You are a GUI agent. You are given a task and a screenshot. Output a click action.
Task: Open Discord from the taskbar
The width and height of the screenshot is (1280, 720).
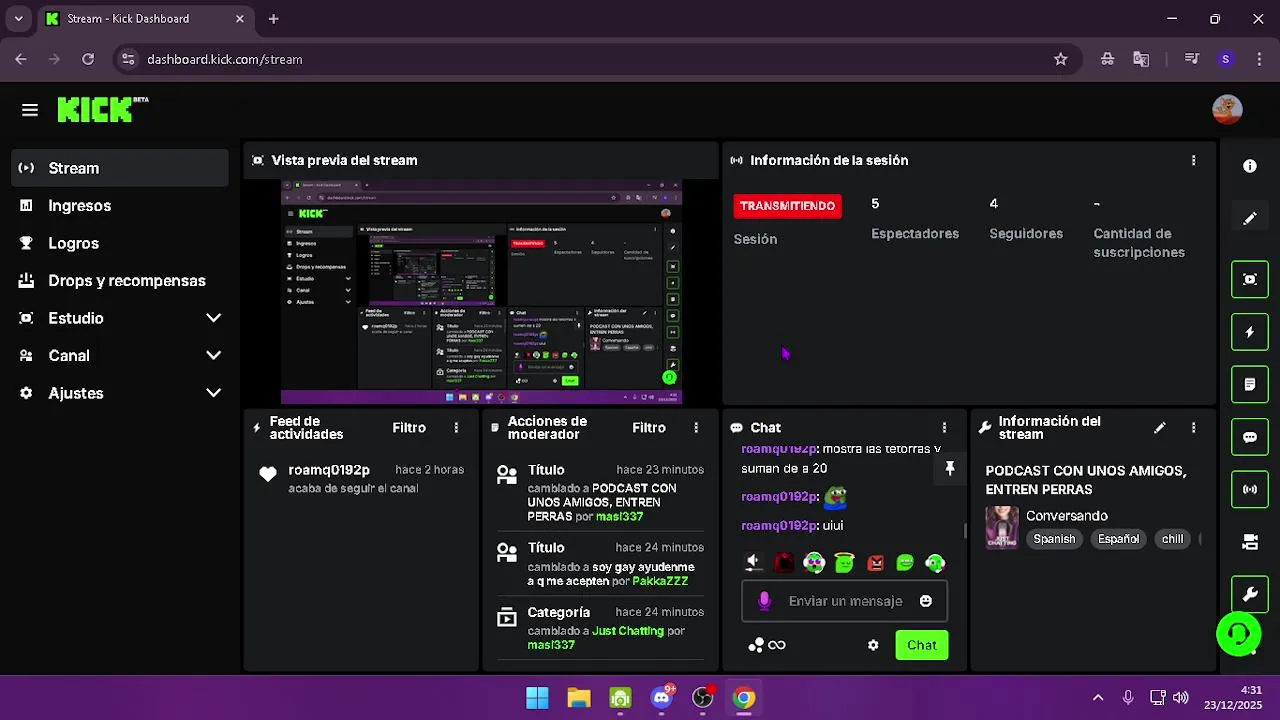coord(661,698)
